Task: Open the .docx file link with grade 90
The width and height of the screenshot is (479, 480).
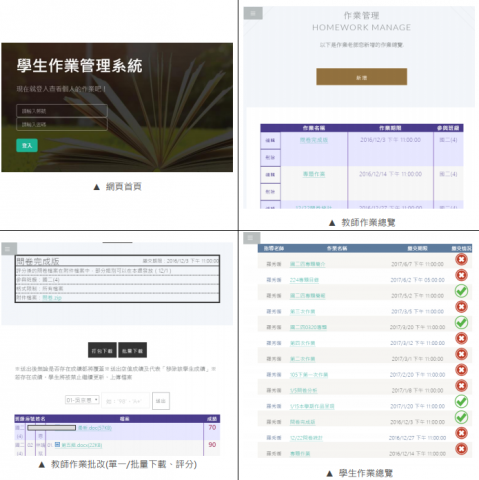Action: (82, 445)
